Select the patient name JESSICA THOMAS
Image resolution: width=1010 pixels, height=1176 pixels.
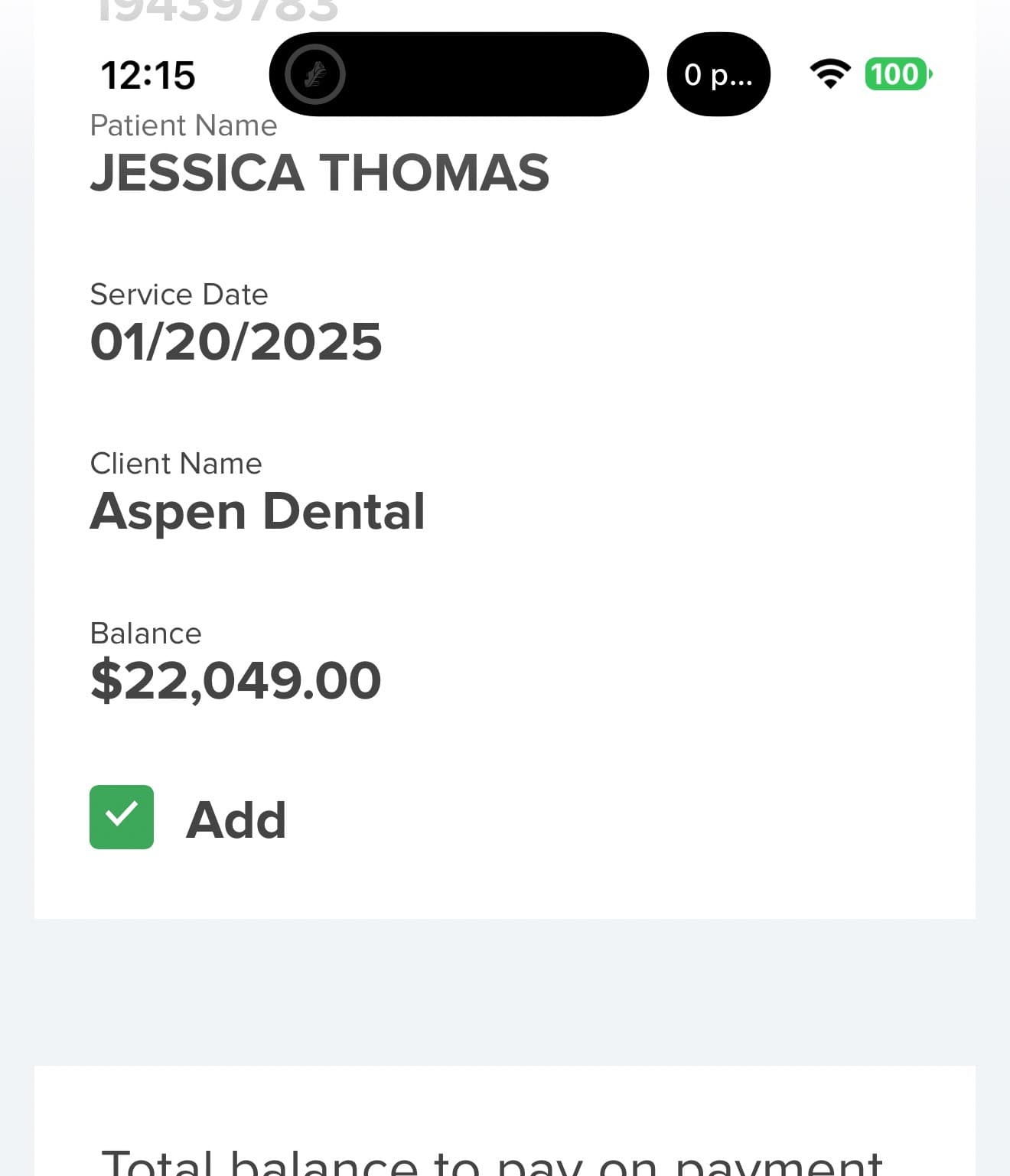(x=319, y=172)
